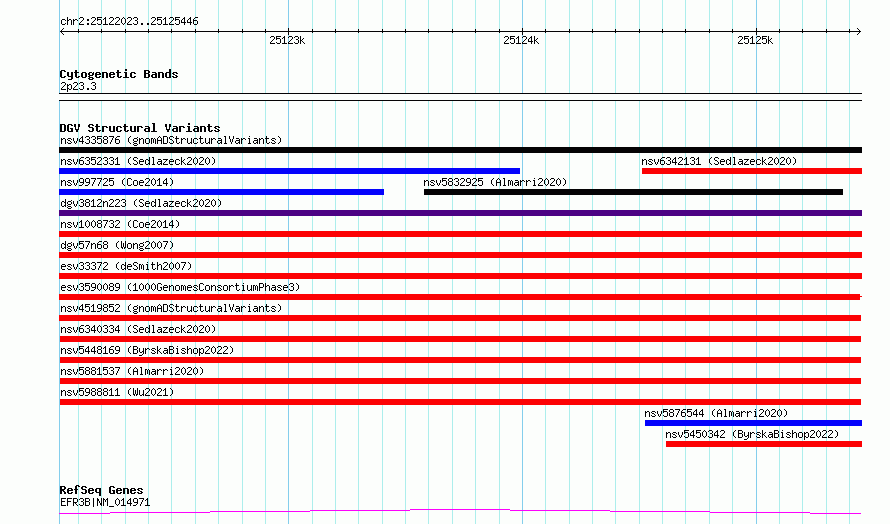Click the red nsv5988811 variant bar
Viewport: 890px width, 524px height.
pos(460,402)
